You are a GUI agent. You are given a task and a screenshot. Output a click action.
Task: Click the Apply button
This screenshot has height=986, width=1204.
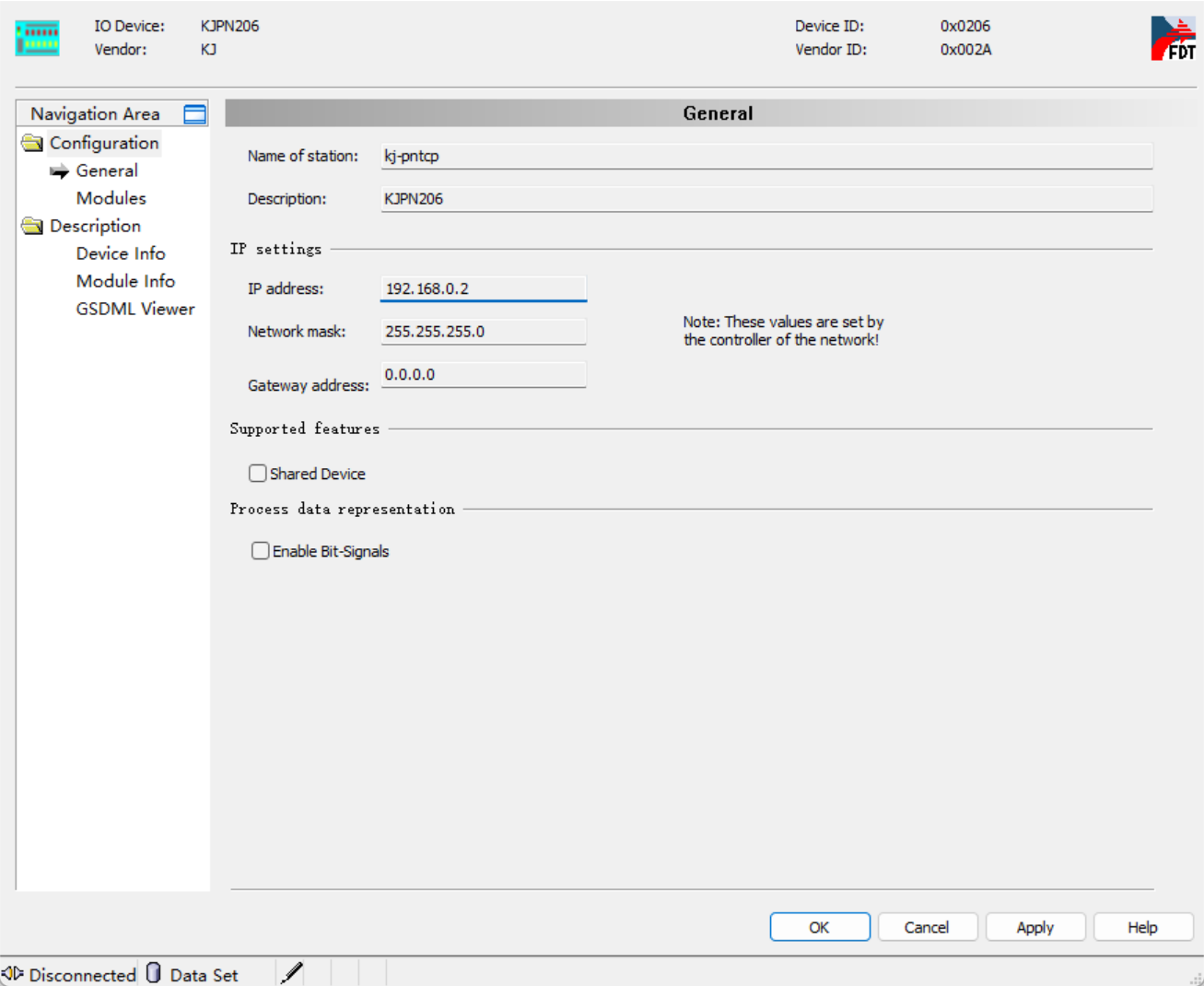[1035, 927]
